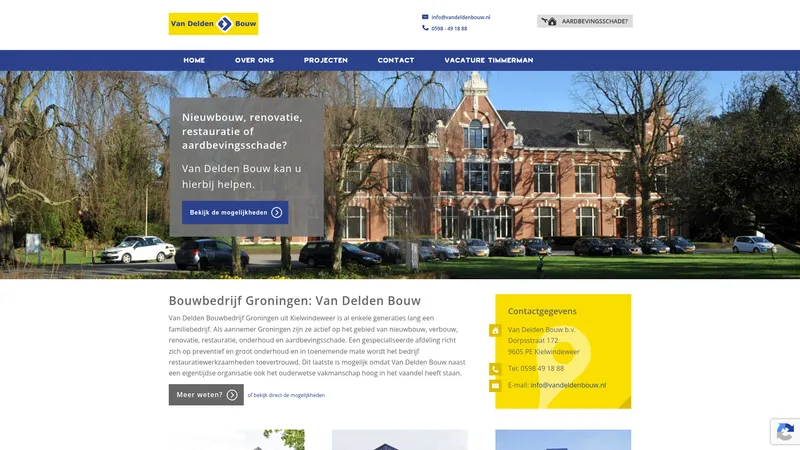This screenshot has width=800, height=450.
Task: Click 'Bouwbedrijf Groningen: Van Delden Bouw' heading
Action: 295,301
